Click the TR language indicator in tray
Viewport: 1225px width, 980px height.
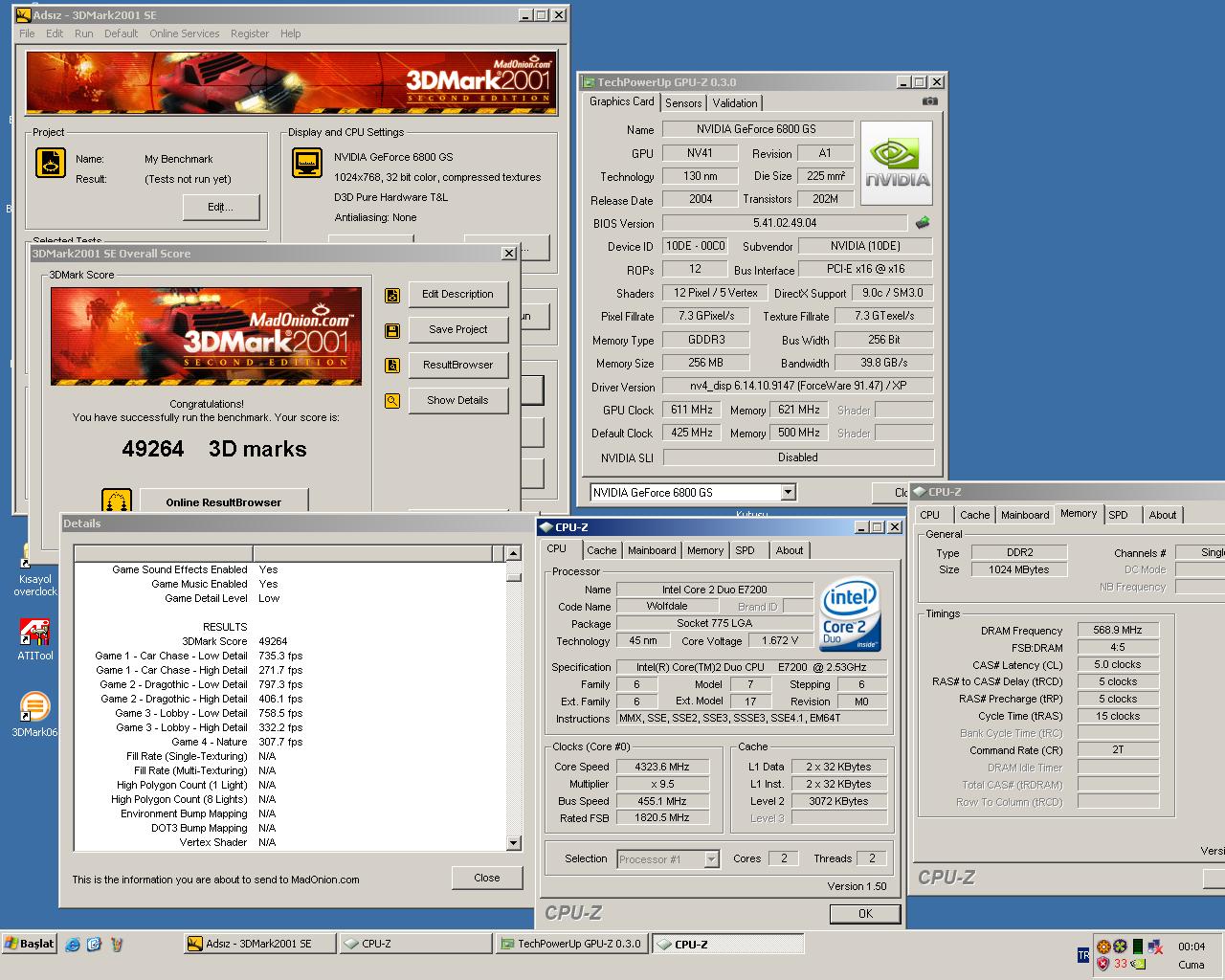(1083, 955)
